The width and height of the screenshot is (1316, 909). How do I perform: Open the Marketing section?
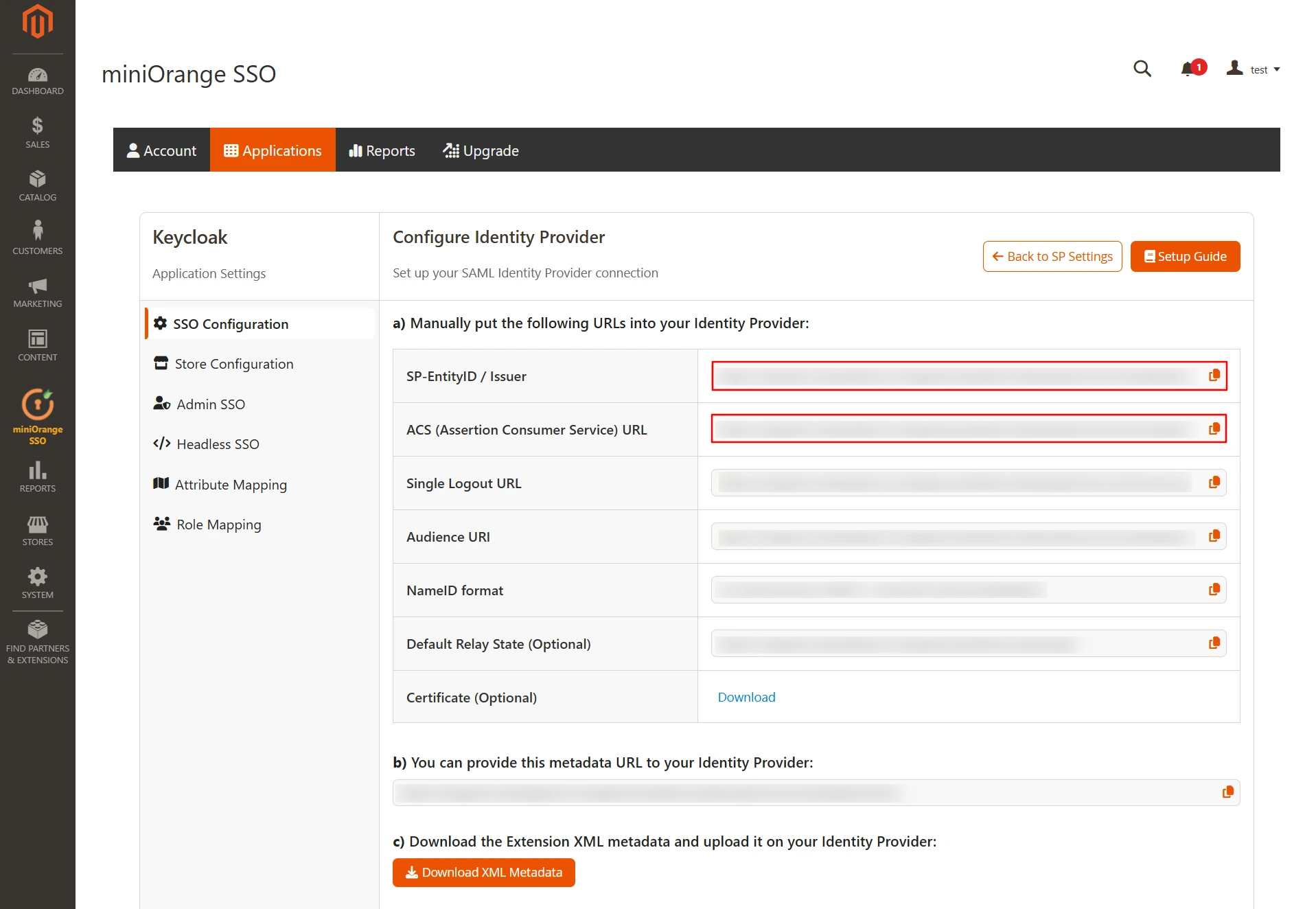[x=37, y=292]
